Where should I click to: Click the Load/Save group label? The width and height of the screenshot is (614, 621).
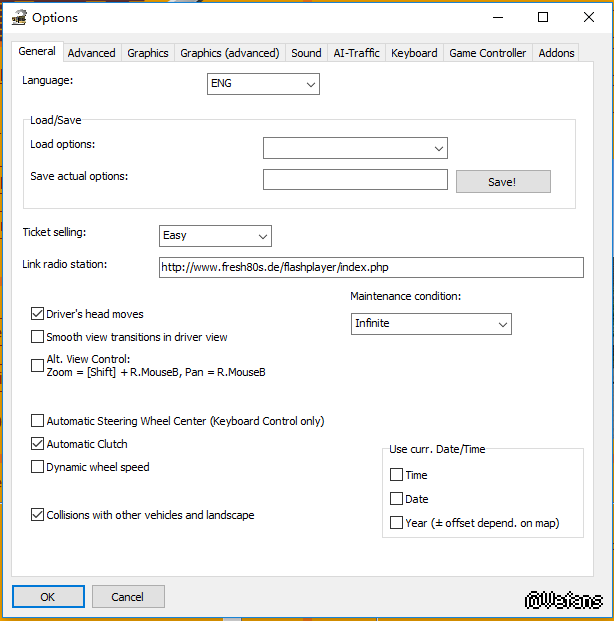(x=56, y=120)
